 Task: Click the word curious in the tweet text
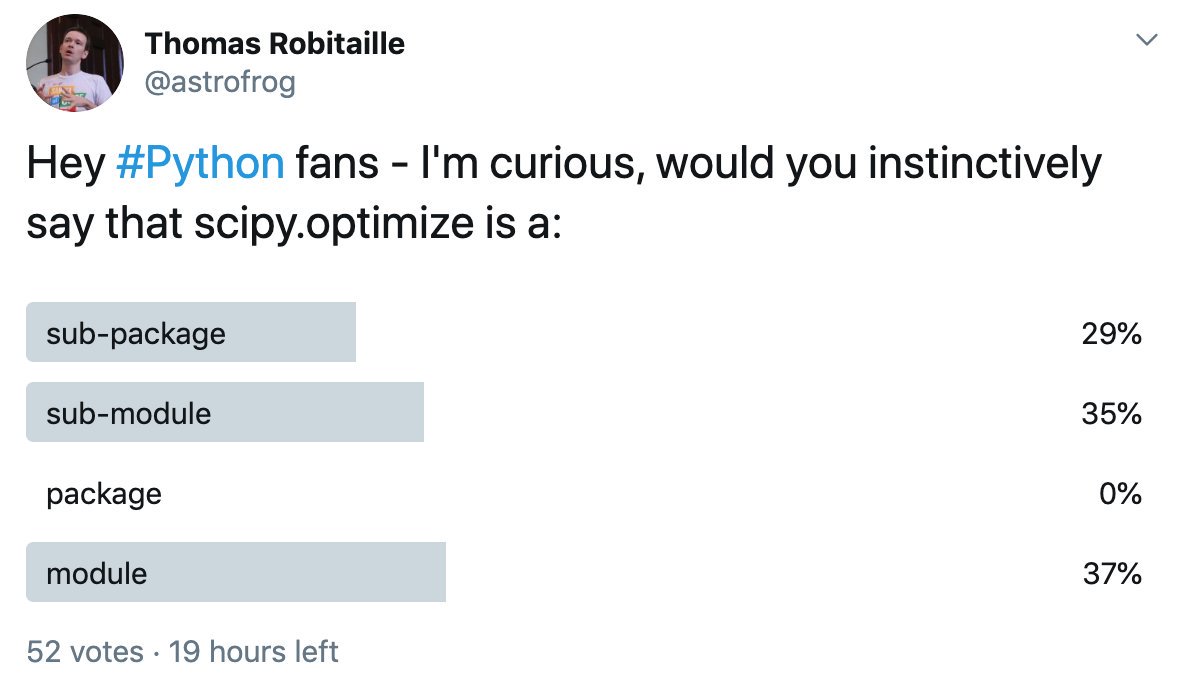click(566, 163)
